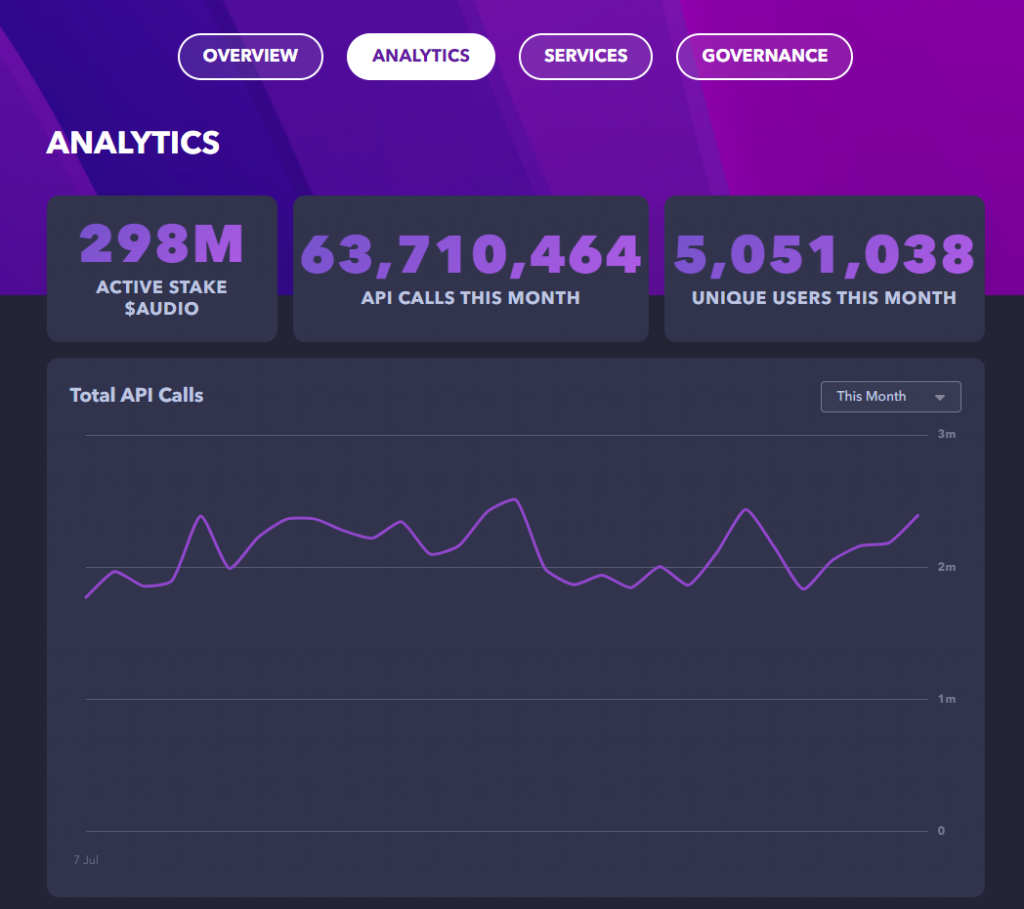This screenshot has height=909, width=1024.
Task: Switch to the Services tab
Action: pyautogui.click(x=585, y=56)
